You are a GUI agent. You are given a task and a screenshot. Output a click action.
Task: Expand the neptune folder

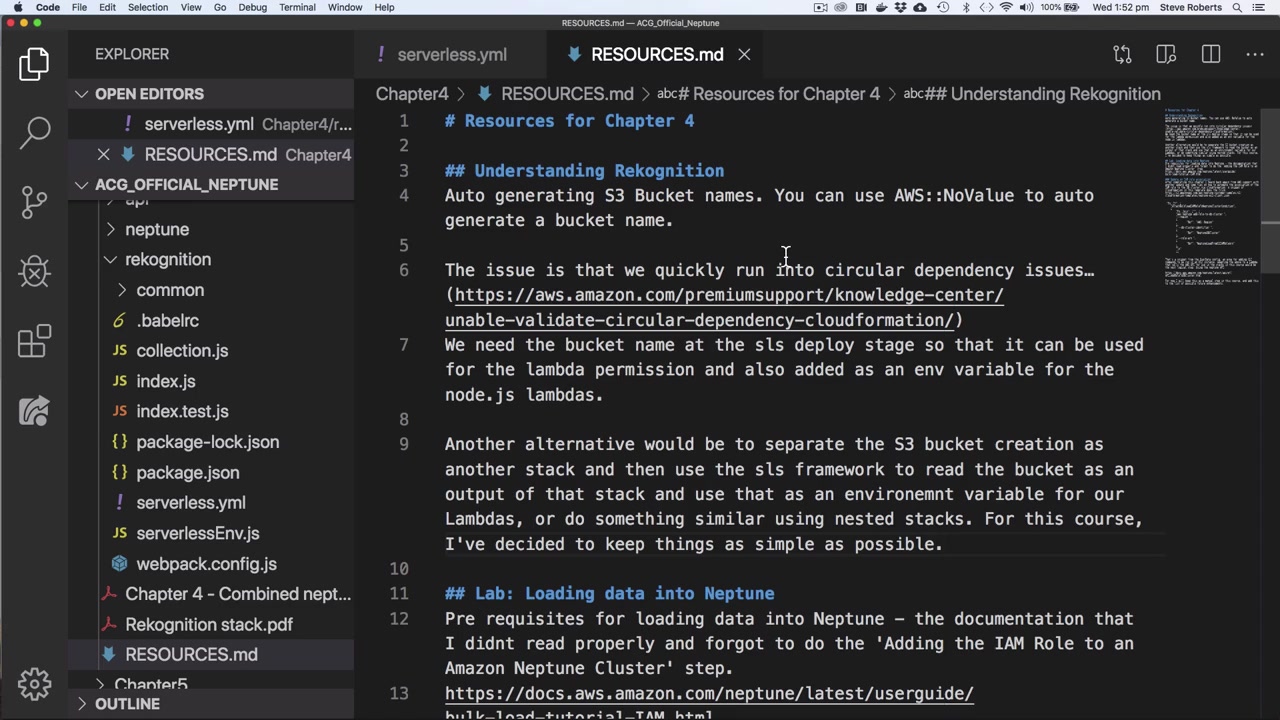pyautogui.click(x=157, y=229)
